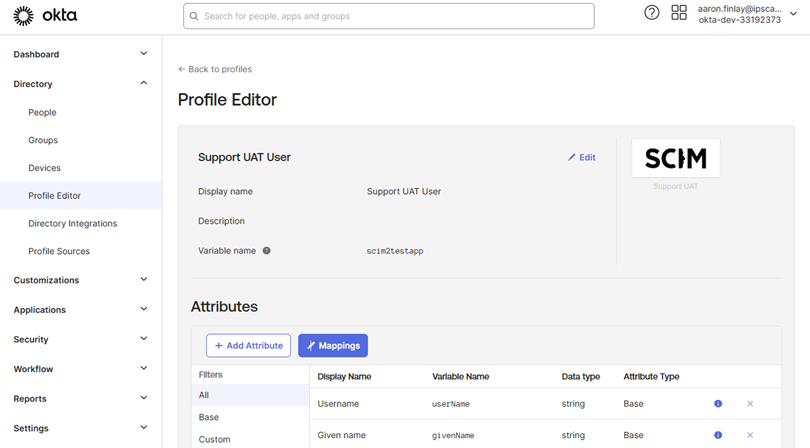Select the Base attribute filter
Viewport: 810px width, 448px height.
pos(209,417)
